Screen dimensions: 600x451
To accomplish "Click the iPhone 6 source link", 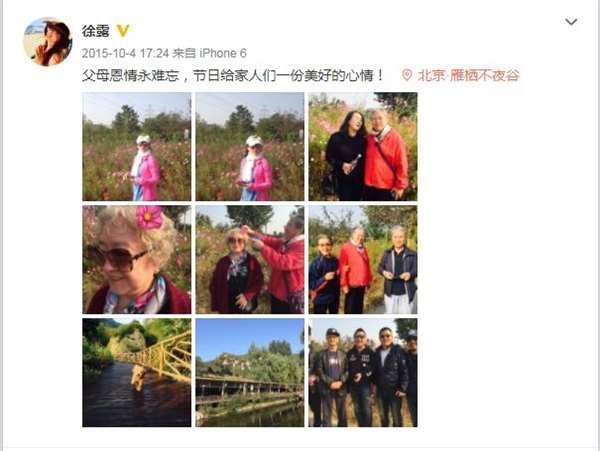I will point(223,53).
